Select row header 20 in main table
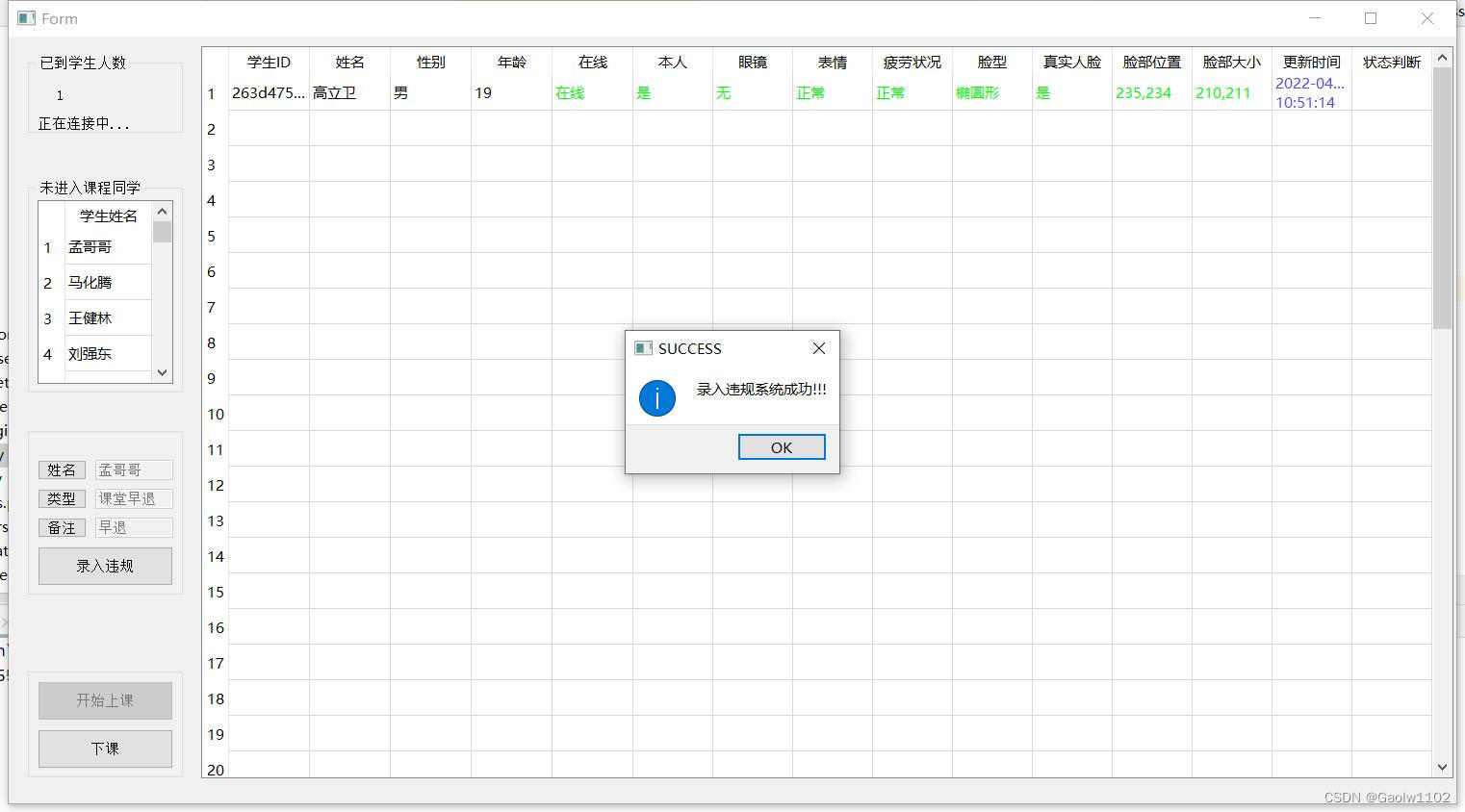This screenshot has width=1465, height=812. pos(215,769)
